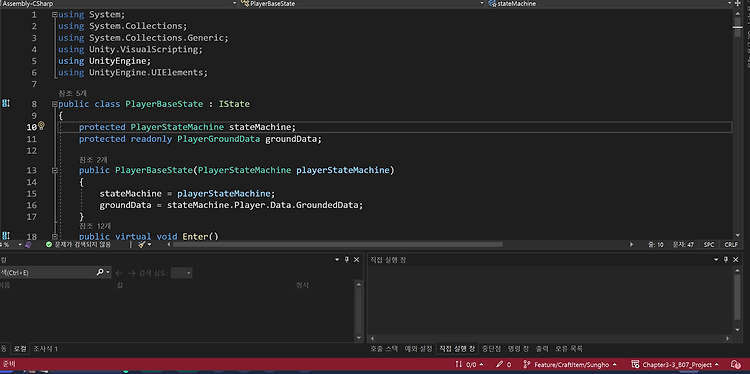Click the editor scroll right arrow
Image resolution: width=750 pixels, height=374 pixels.
[x=631, y=244]
